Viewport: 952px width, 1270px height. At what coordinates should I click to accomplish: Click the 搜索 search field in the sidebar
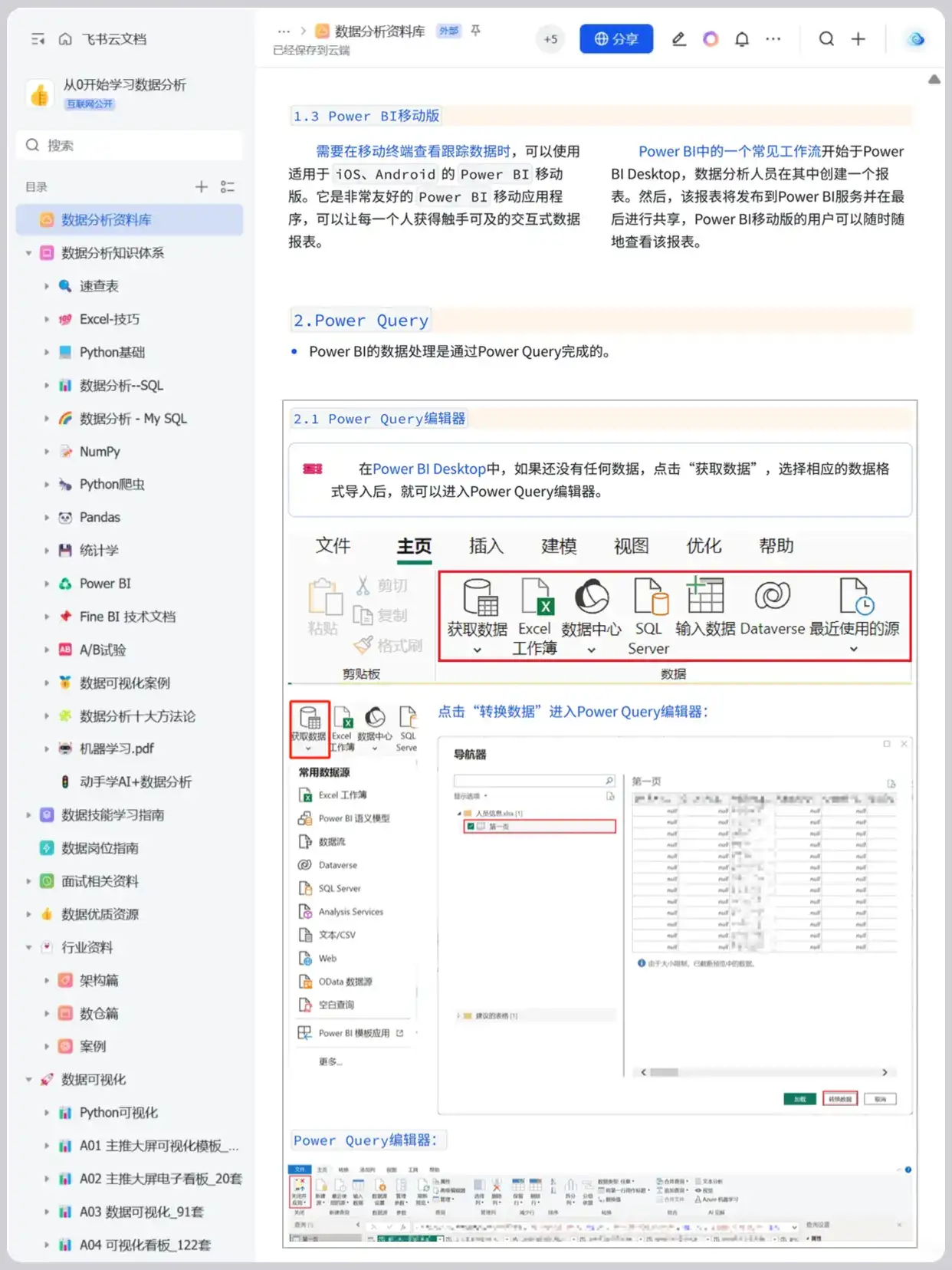tap(130, 145)
